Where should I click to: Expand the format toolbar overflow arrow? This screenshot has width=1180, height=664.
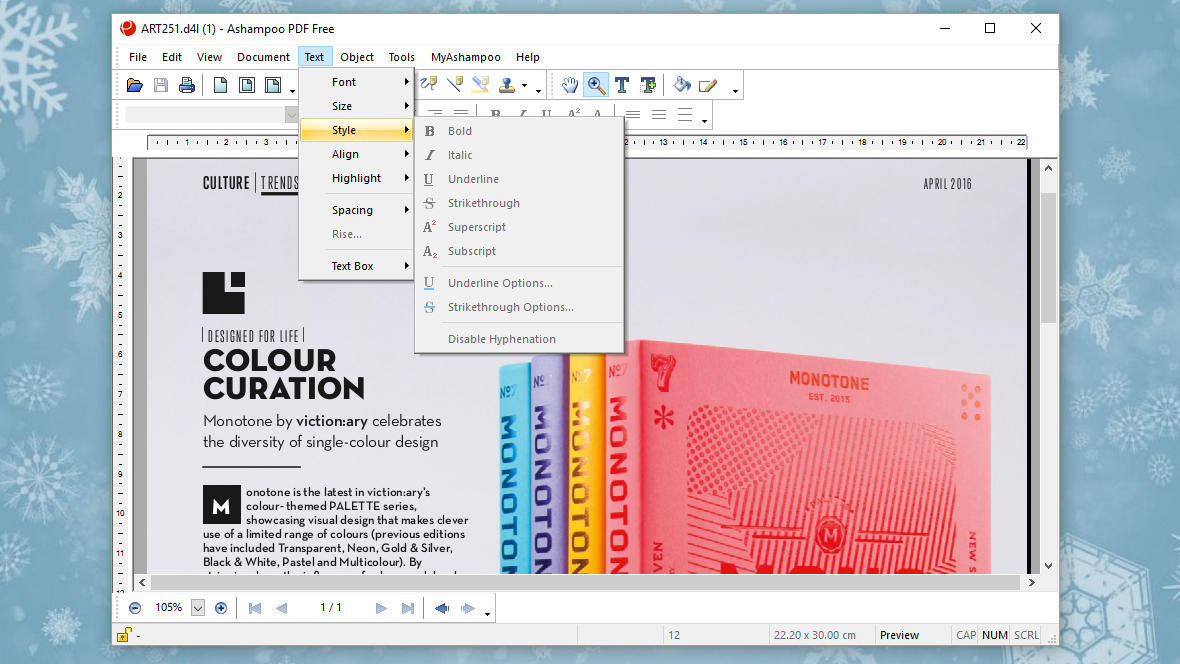click(704, 120)
